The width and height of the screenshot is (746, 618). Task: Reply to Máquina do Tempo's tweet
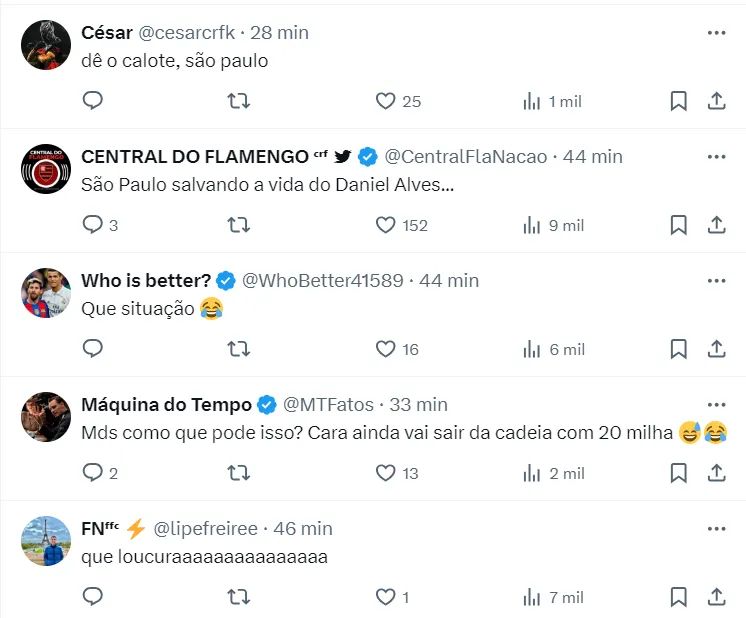pyautogui.click(x=93, y=473)
